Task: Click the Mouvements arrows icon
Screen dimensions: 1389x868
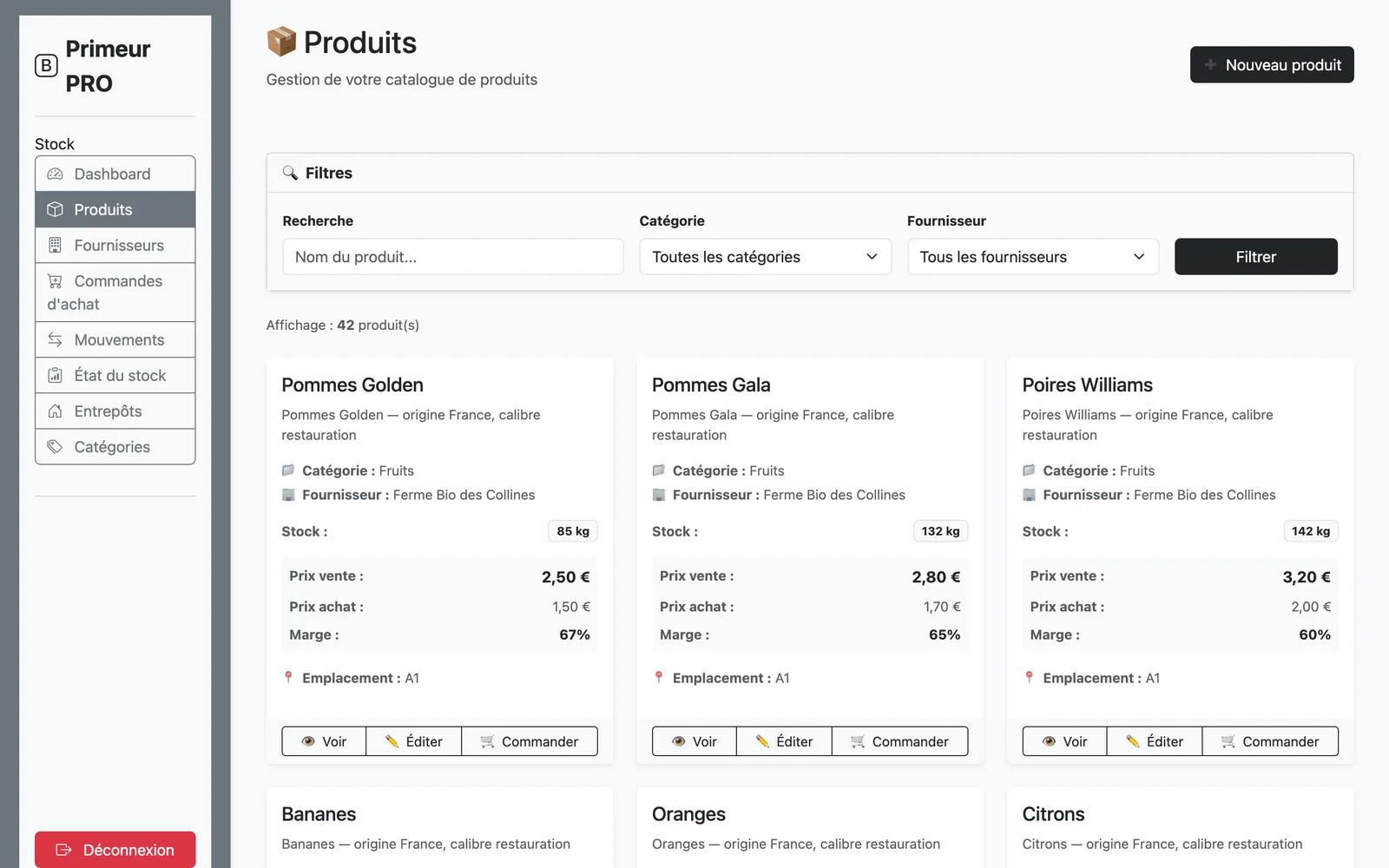Action: coord(55,339)
